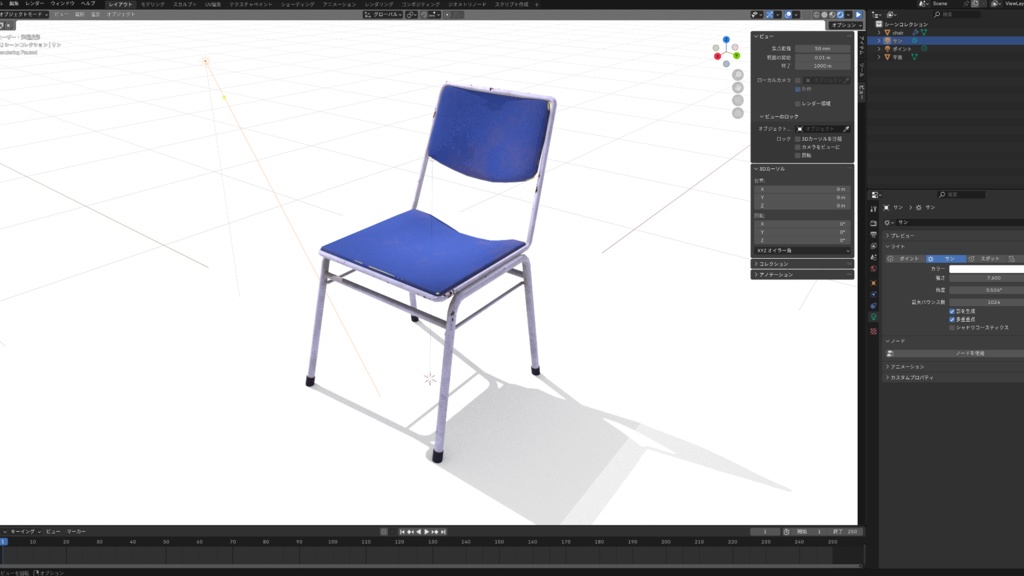Viewport: 1024px width, 576px height.
Task: Open the オプション dropdown in viewport
Action: click(x=846, y=25)
